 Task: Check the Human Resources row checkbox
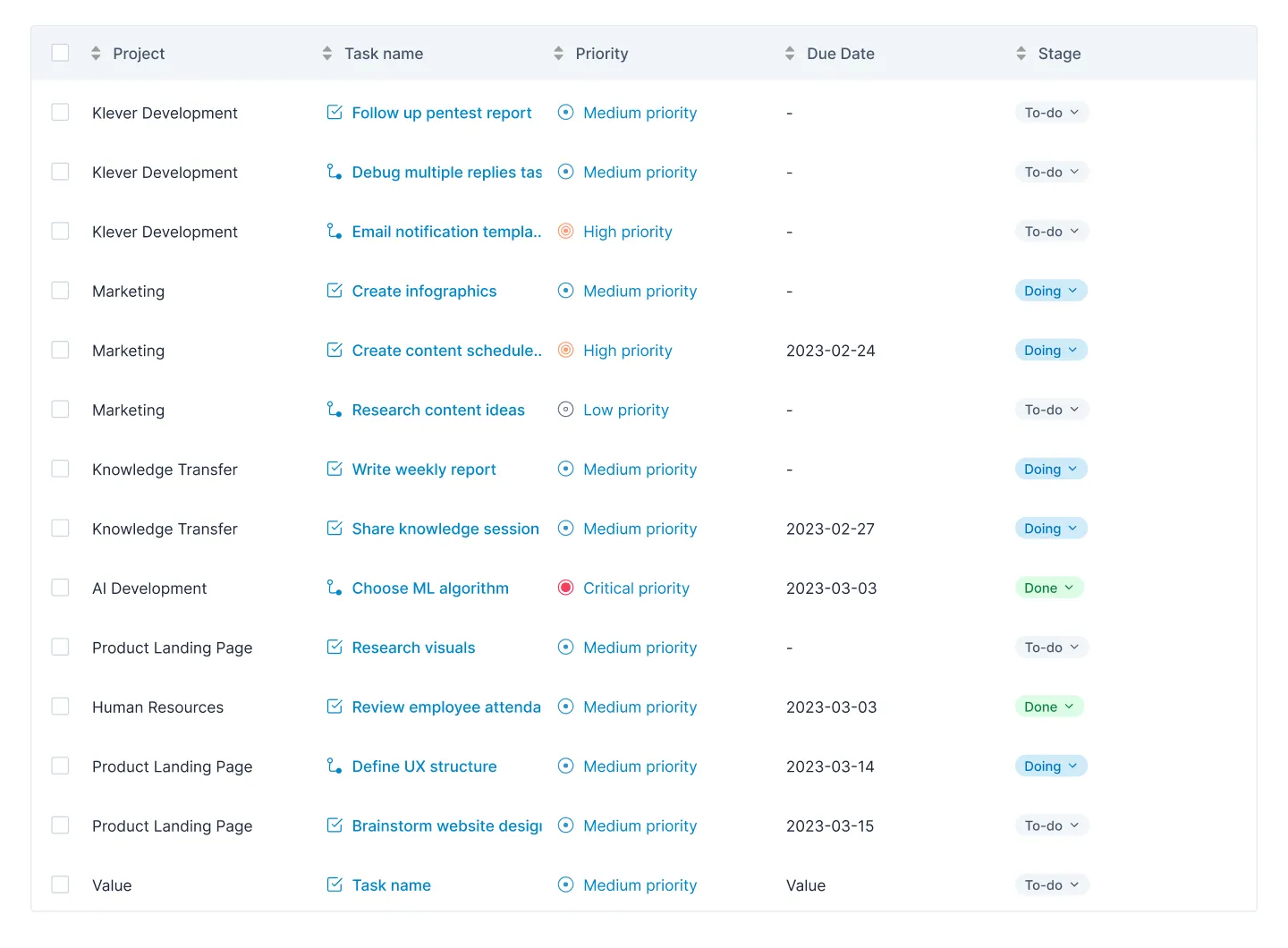pos(60,707)
